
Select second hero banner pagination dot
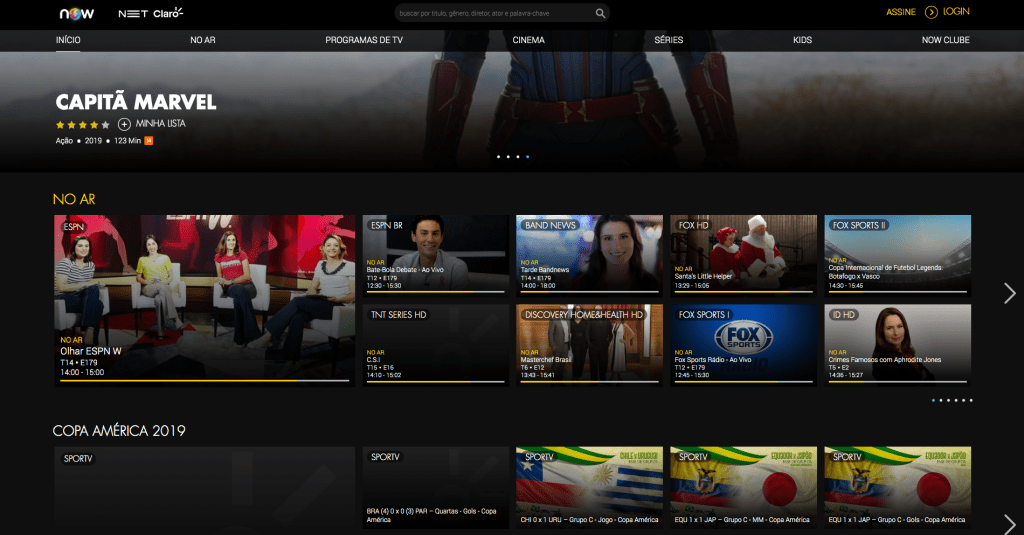pyautogui.click(x=508, y=157)
